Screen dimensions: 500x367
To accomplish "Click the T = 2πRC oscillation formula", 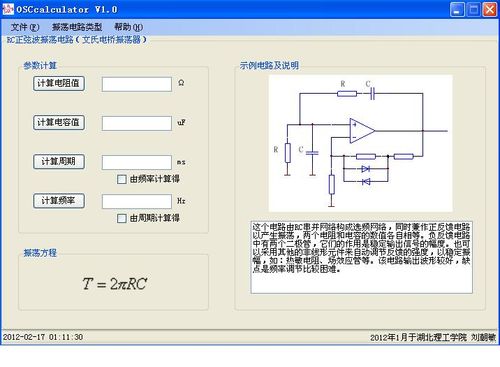I will point(115,284).
